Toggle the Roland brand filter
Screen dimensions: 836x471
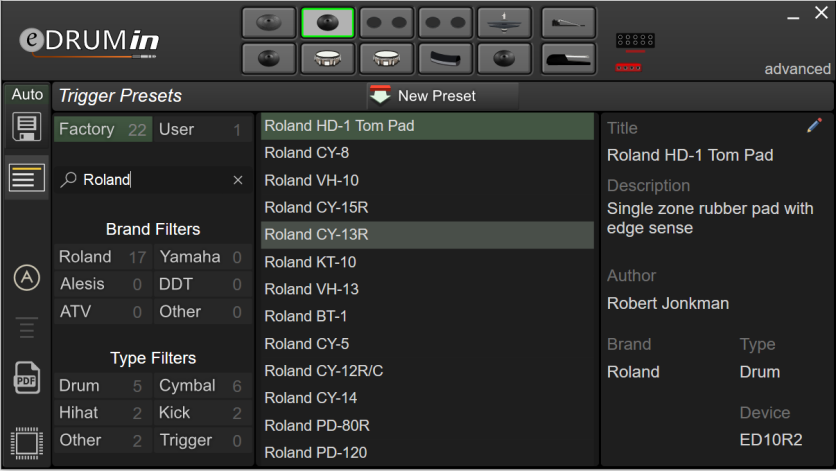pos(103,257)
